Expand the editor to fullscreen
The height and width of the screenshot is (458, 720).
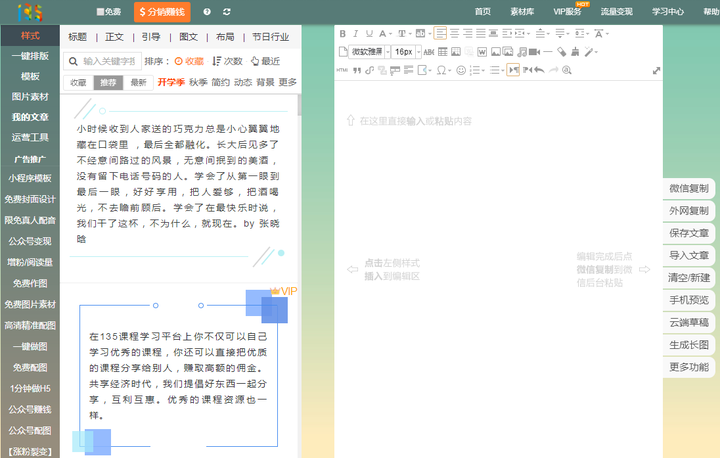[x=656, y=71]
